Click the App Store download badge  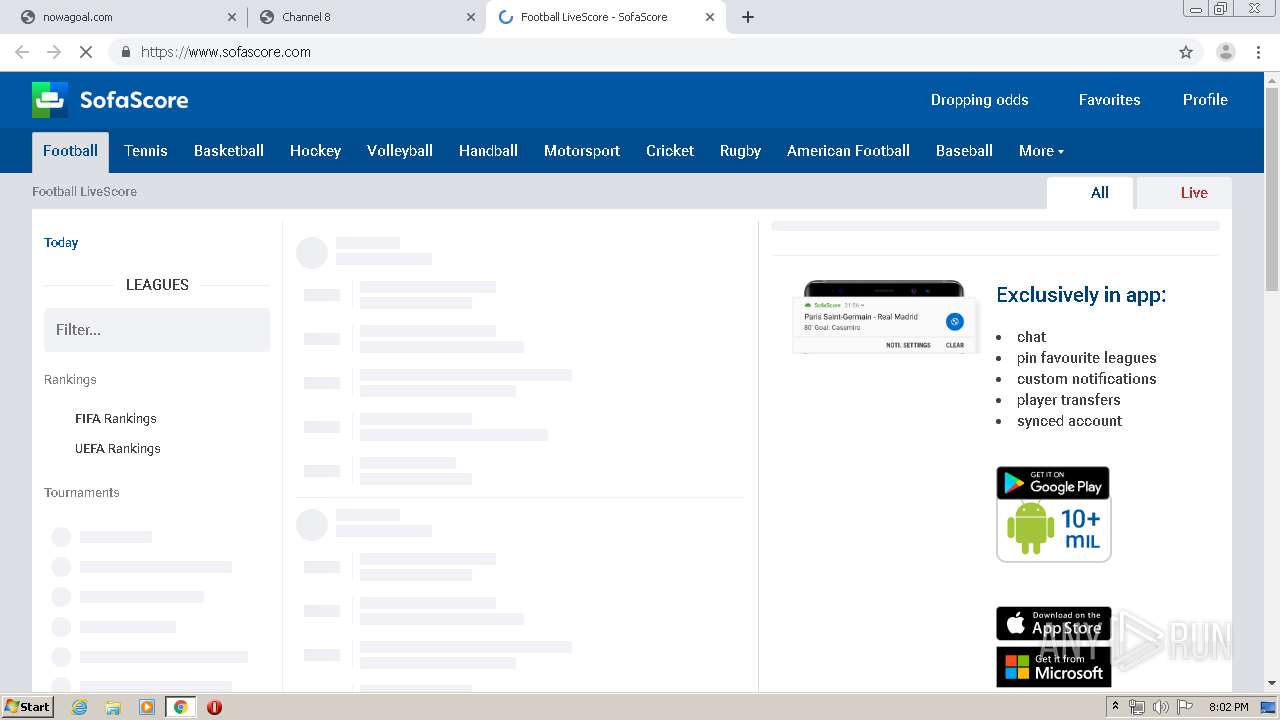point(1053,623)
